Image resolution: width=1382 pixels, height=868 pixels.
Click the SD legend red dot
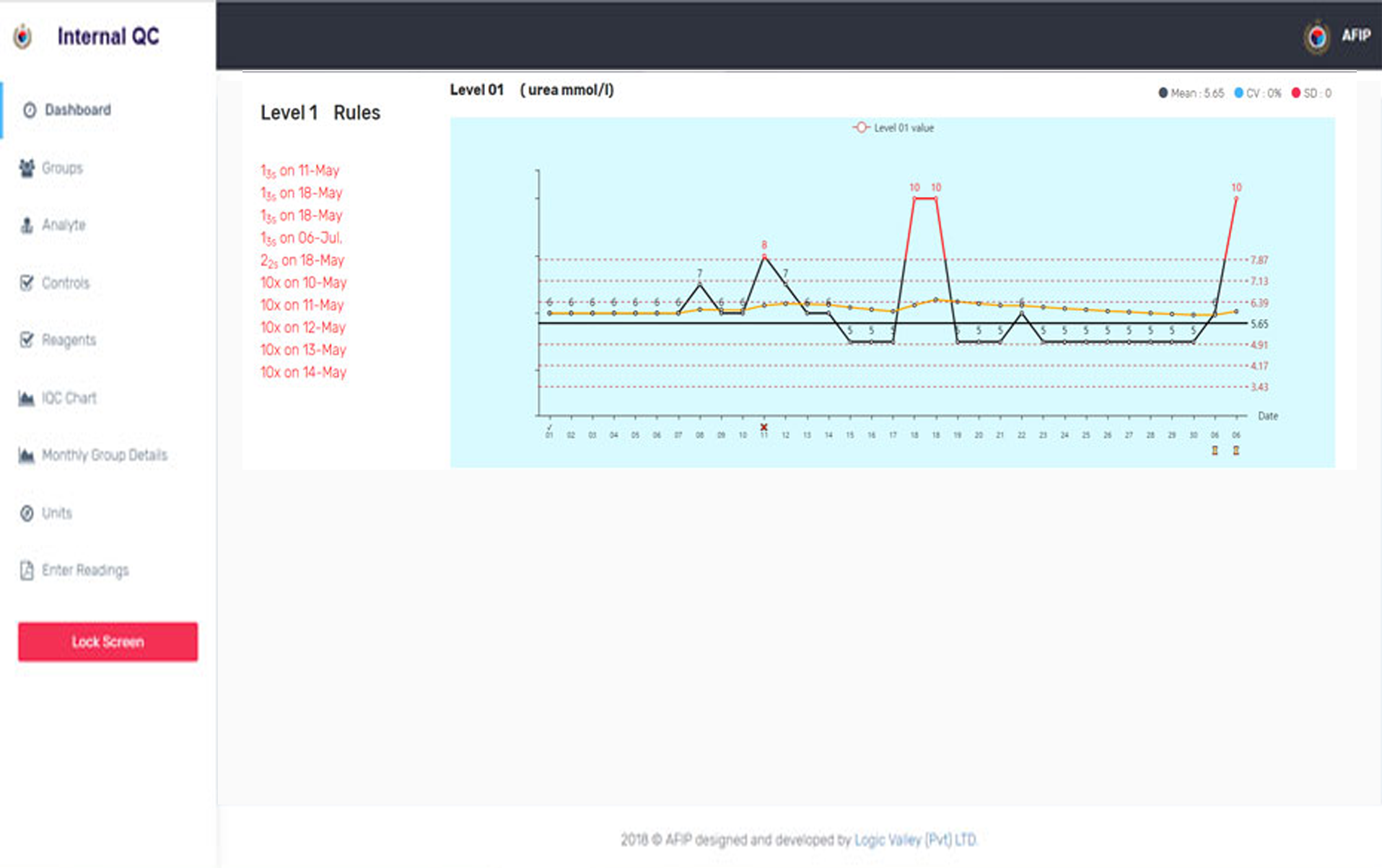click(1296, 93)
